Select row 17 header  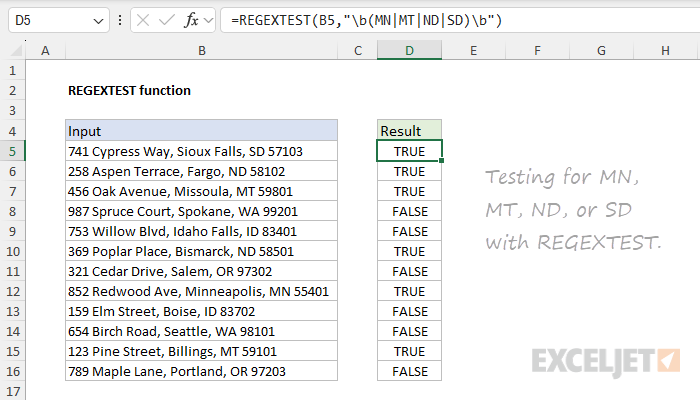pos(12,392)
